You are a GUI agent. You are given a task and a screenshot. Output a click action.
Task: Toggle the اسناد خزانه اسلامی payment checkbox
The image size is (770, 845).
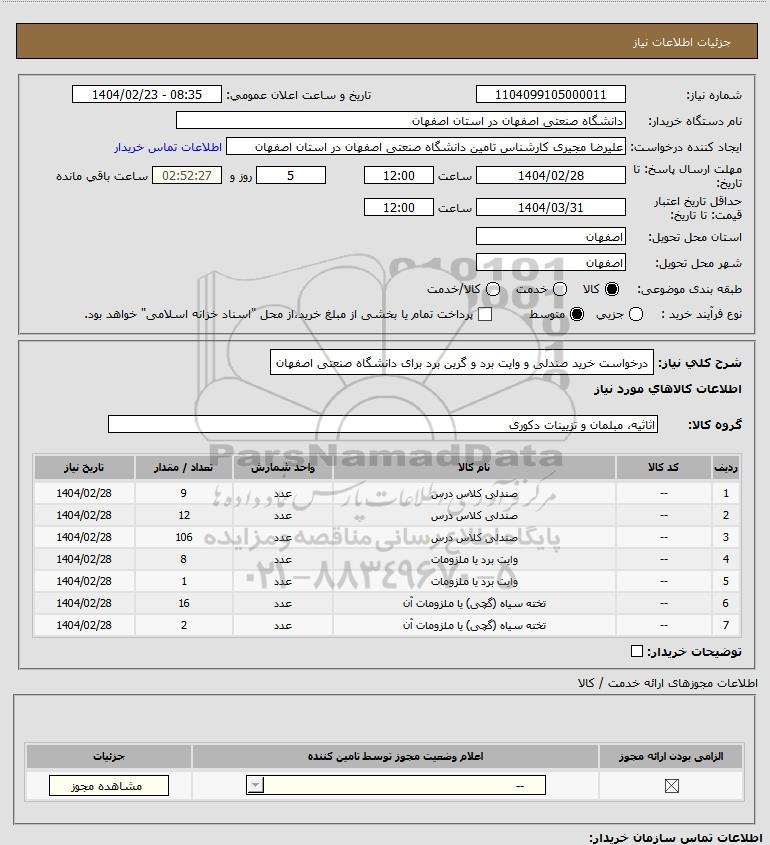point(485,314)
